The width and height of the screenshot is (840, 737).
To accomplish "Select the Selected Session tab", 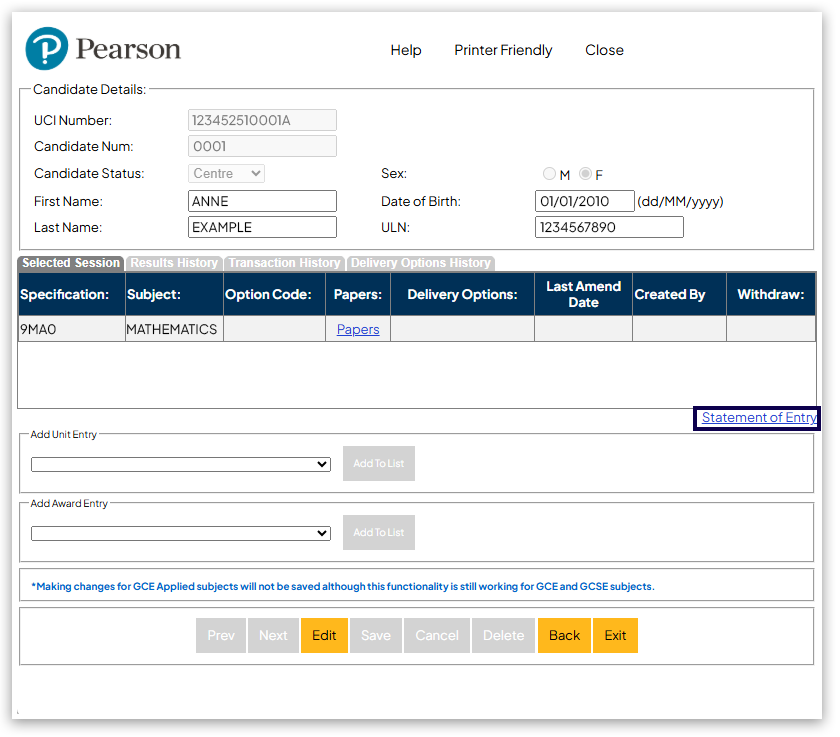I will [70, 263].
